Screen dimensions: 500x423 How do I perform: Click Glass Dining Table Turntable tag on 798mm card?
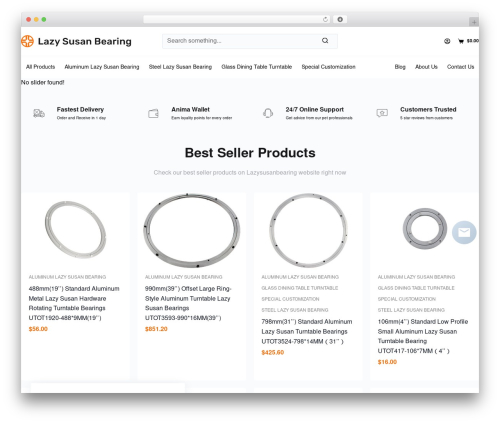[x=300, y=288]
